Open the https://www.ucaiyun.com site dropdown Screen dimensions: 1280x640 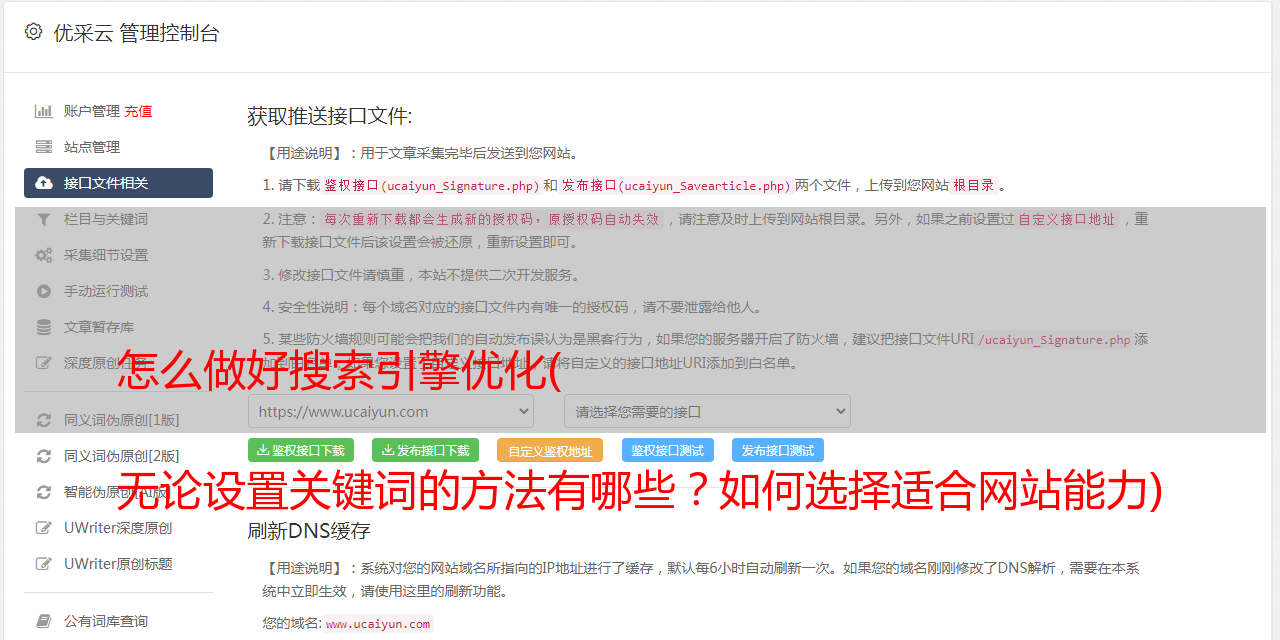[391, 411]
